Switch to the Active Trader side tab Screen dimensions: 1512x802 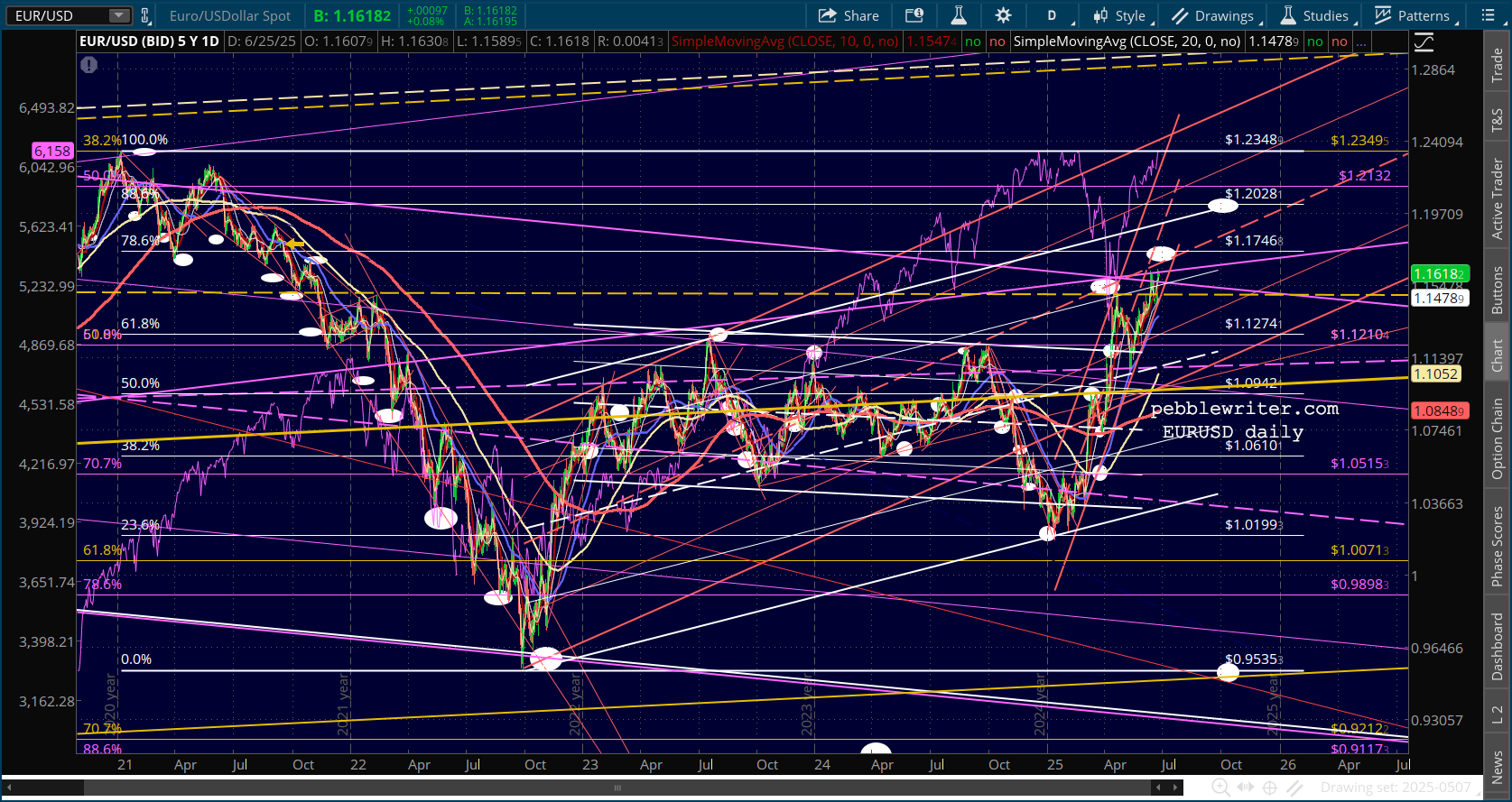click(1497, 199)
